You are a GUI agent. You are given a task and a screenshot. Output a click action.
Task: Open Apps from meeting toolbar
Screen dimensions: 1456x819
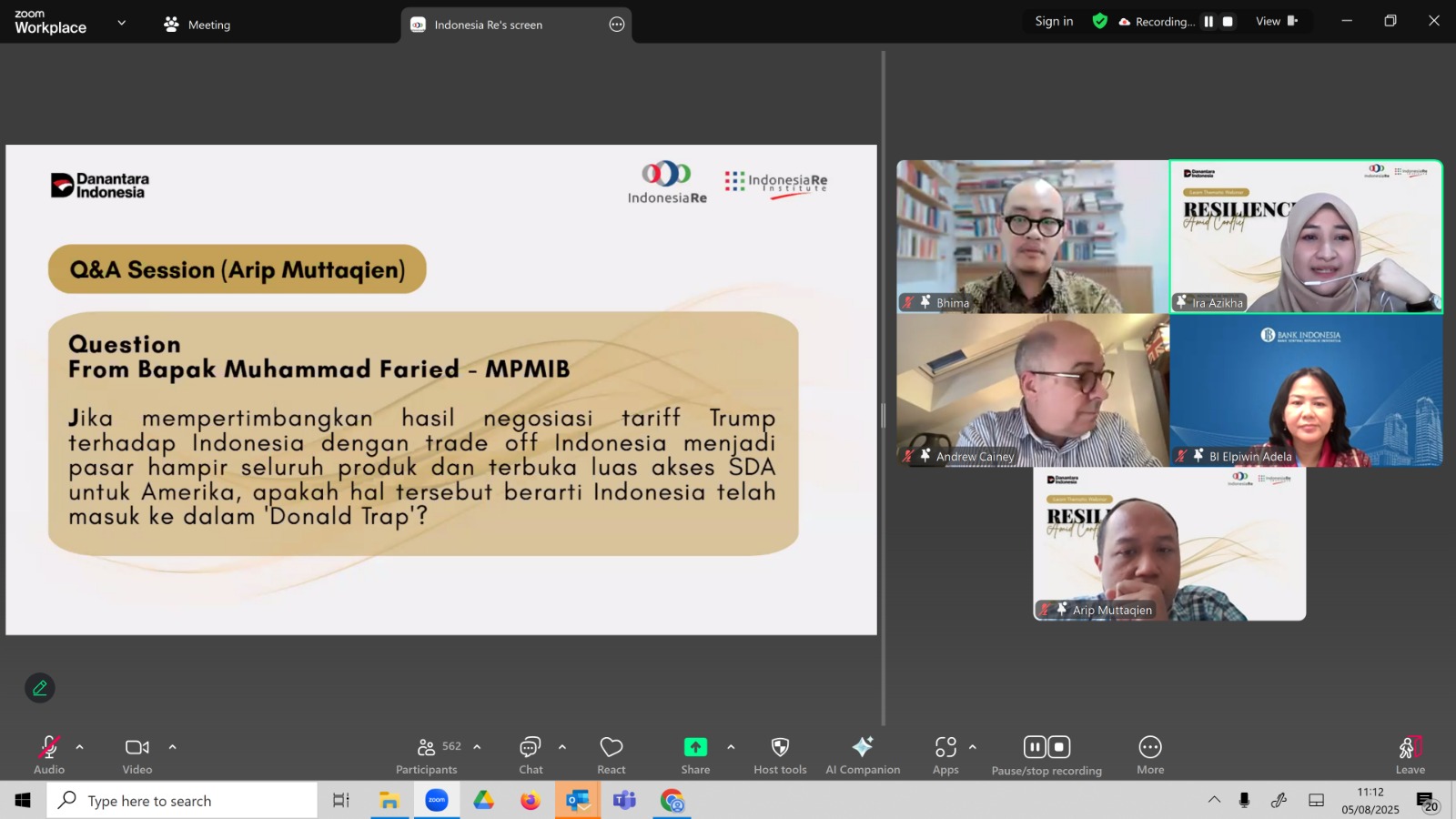(x=945, y=755)
